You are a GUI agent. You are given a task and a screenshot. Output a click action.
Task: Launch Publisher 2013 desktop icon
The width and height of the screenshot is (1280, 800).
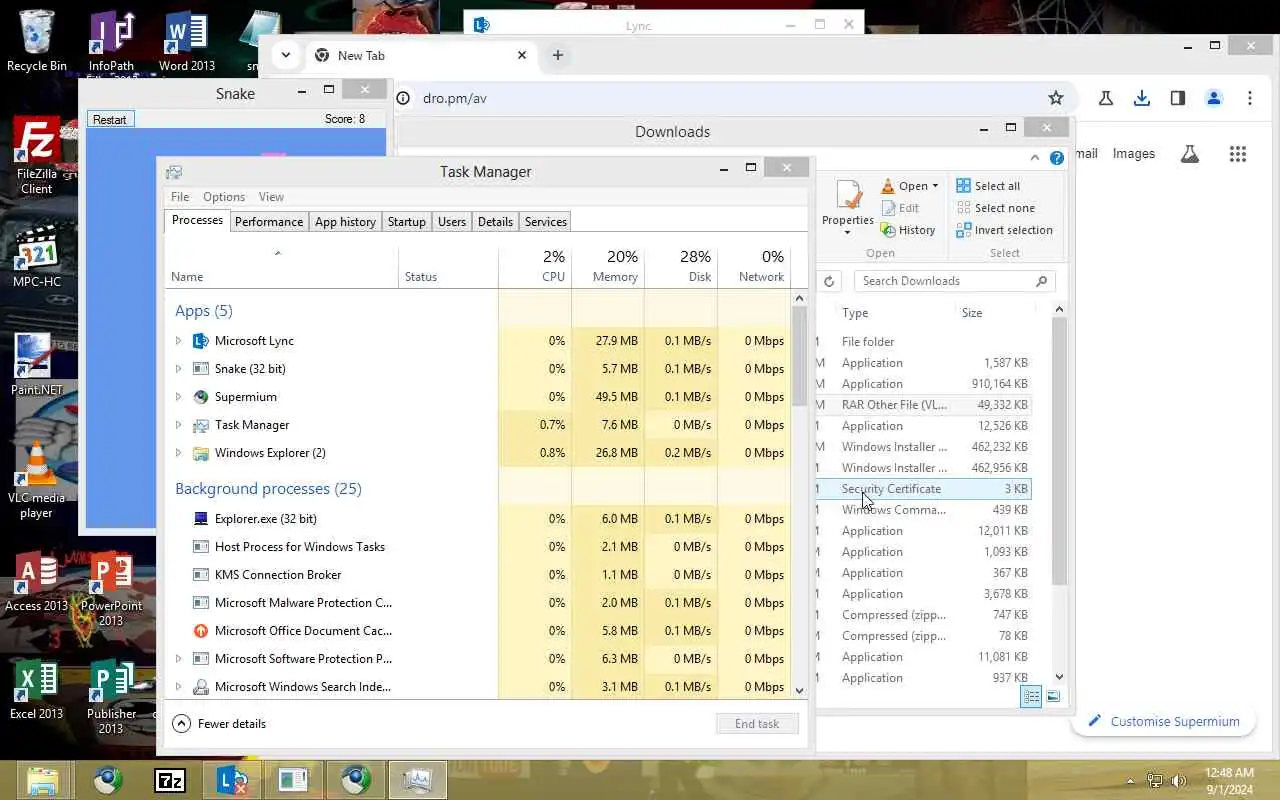pos(111,696)
